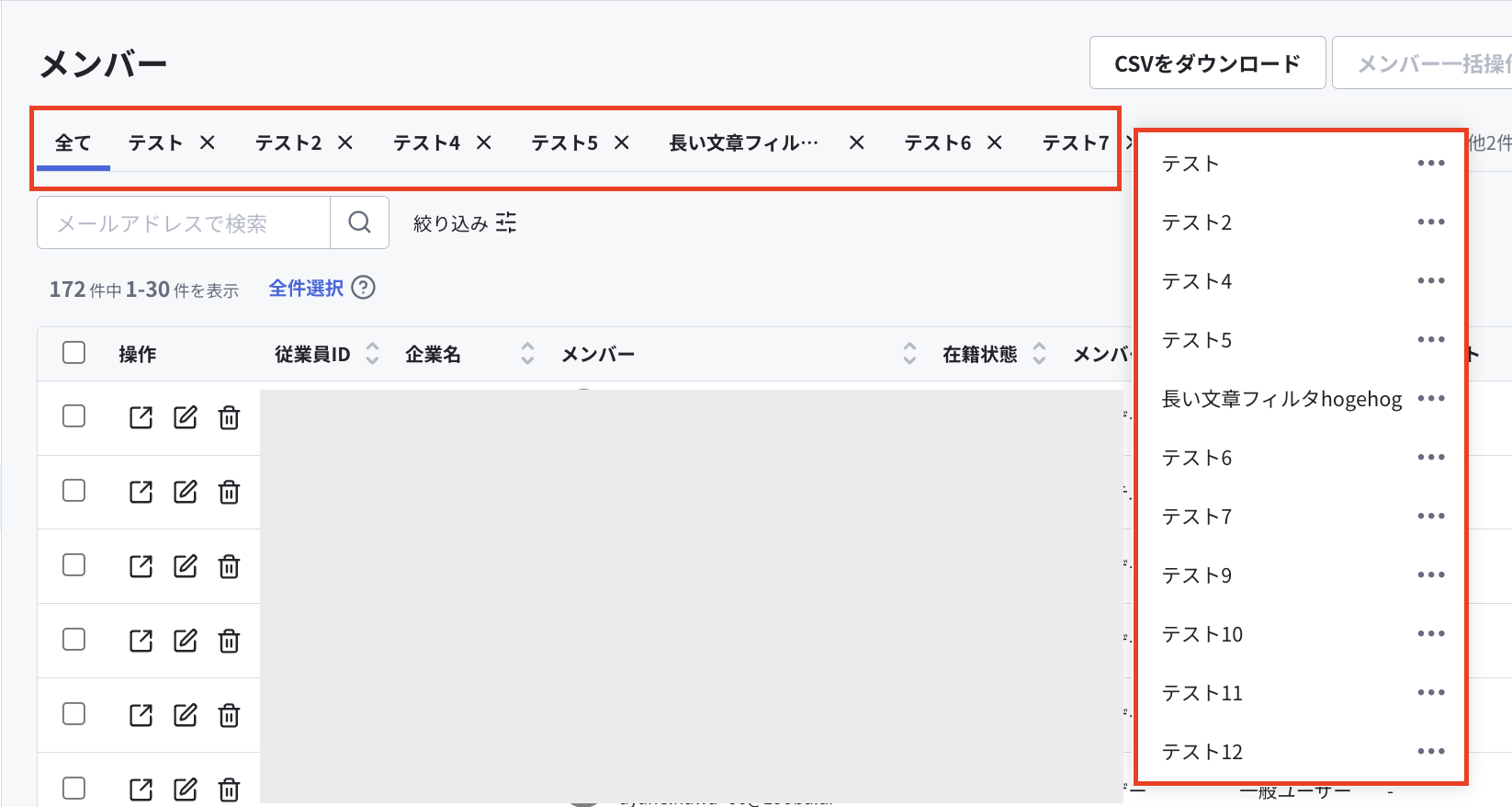
Task: Open more options for テスト in dropdown list
Action: (x=1431, y=163)
